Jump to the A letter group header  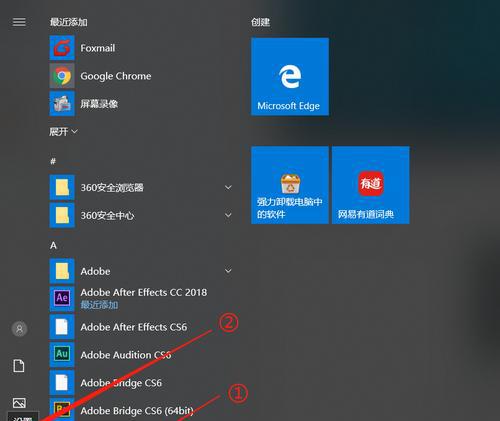point(53,246)
